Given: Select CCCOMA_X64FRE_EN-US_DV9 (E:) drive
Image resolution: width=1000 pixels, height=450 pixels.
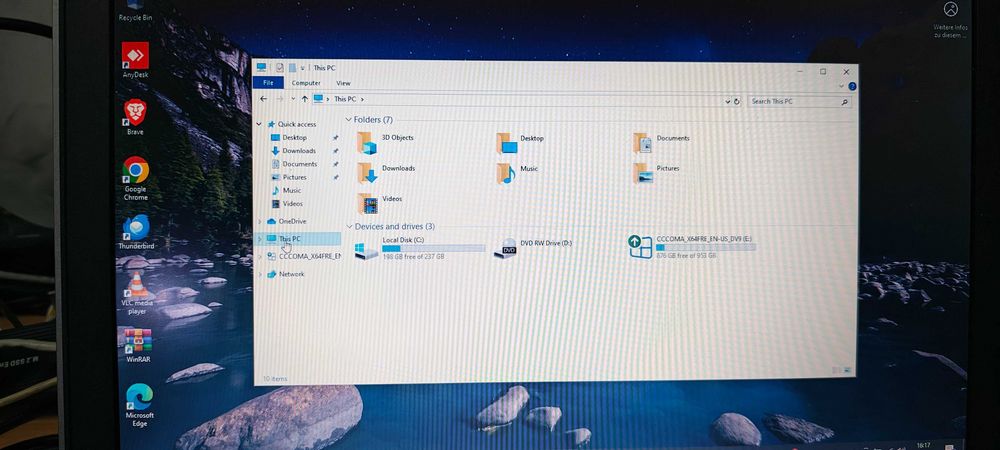Looking at the screenshot, I should (691, 247).
